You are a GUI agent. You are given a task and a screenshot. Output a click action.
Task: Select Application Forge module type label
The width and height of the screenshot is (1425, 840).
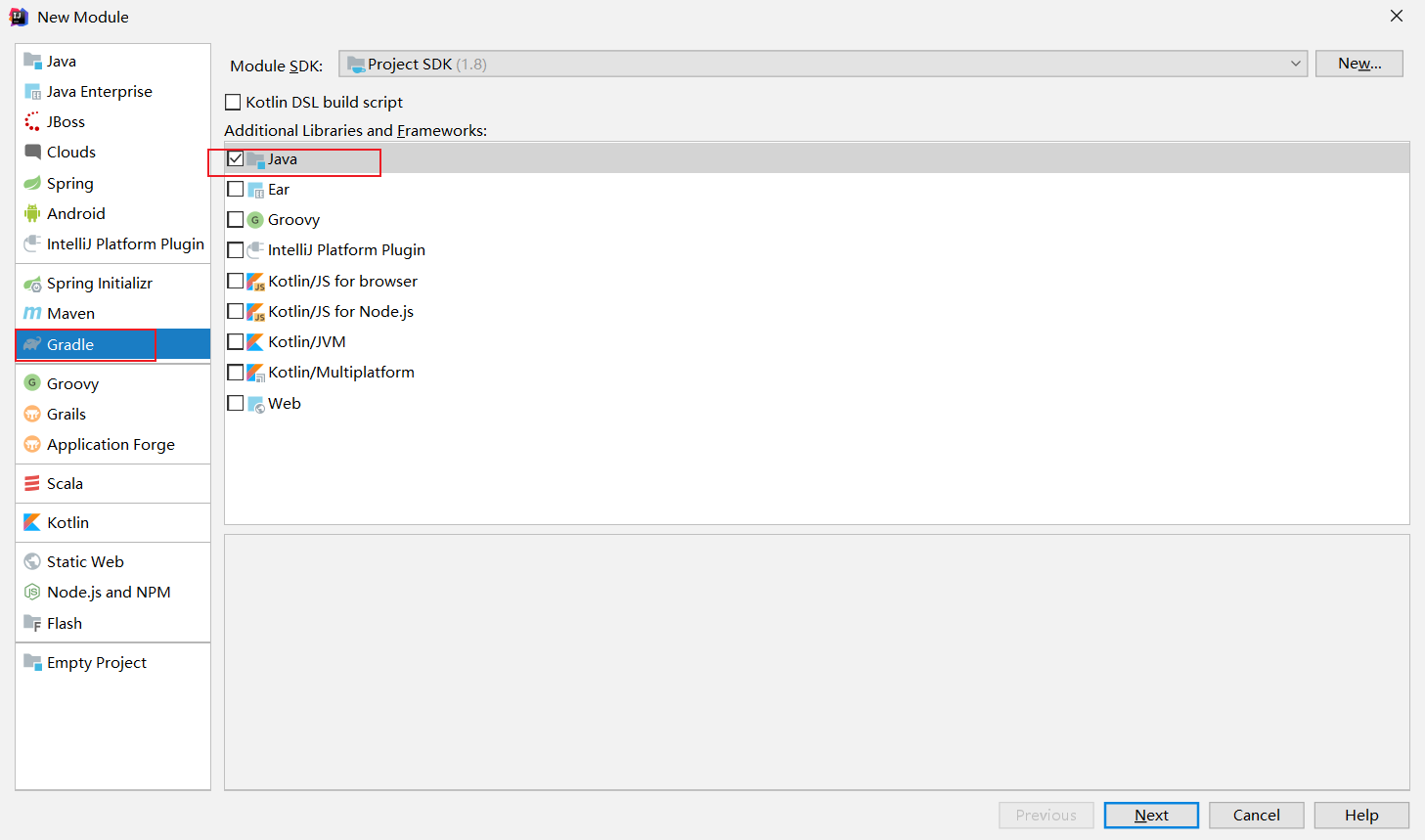(111, 445)
